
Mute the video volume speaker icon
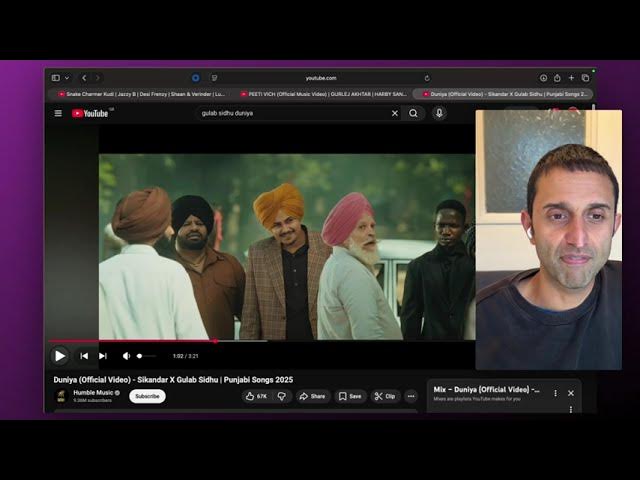127,356
